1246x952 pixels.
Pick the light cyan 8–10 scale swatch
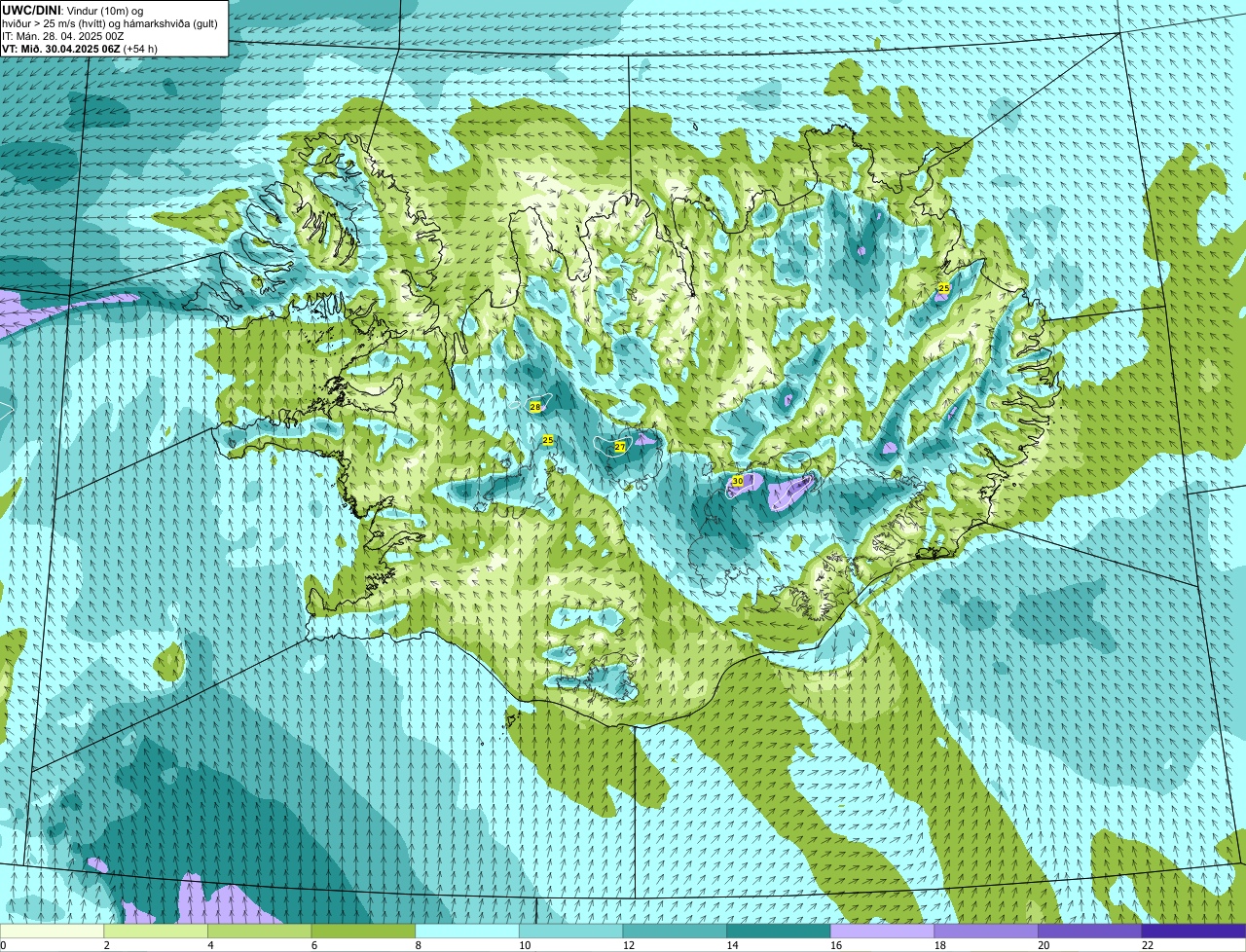pos(467,931)
